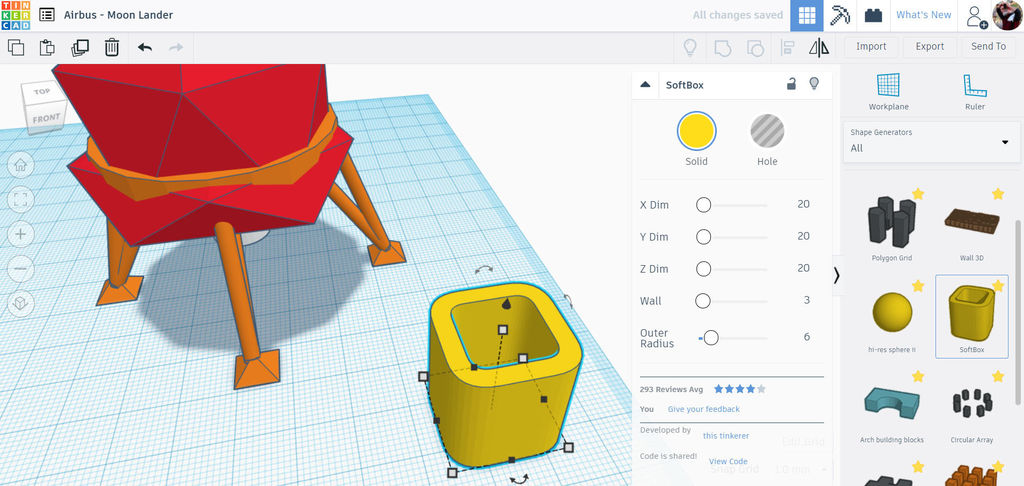Open the designs list icon
This screenshot has height=486, width=1024.
coord(46,15)
